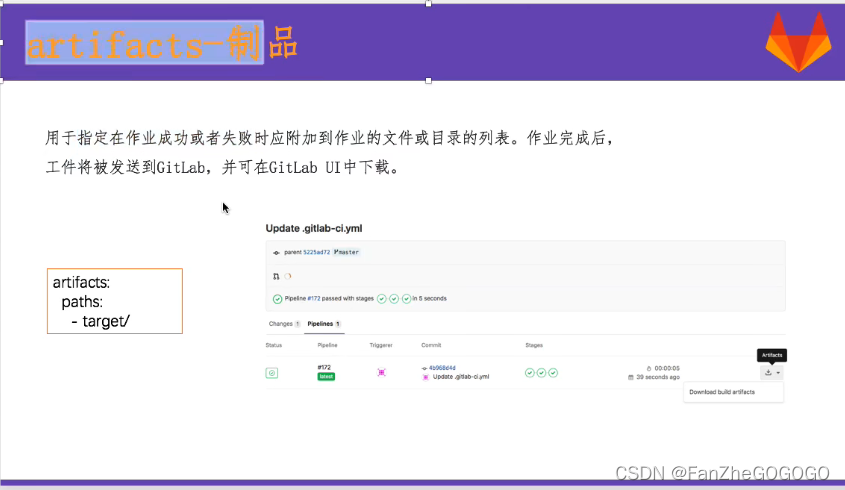Screen dimensions: 845x490
Task: Open pipeline #172 in table row
Action: [324, 367]
